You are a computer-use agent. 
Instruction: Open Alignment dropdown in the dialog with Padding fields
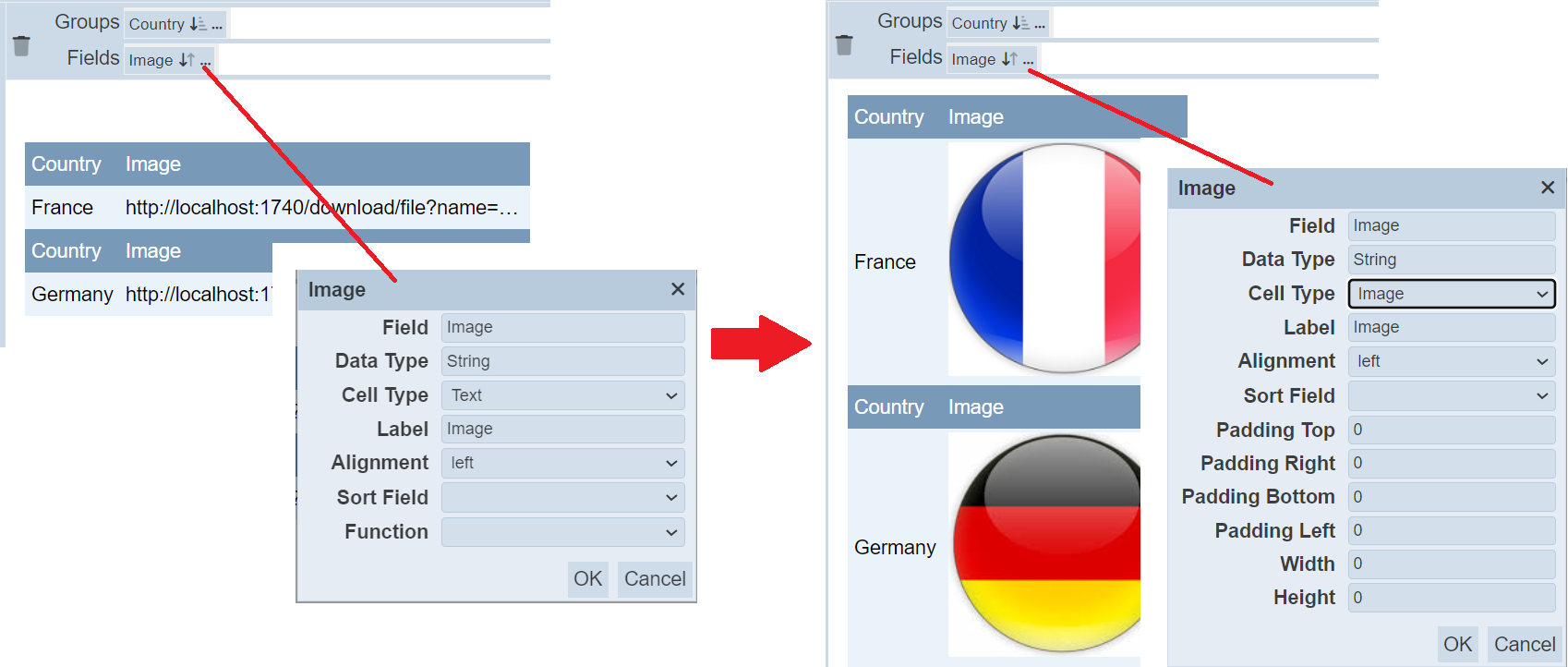(x=1451, y=361)
